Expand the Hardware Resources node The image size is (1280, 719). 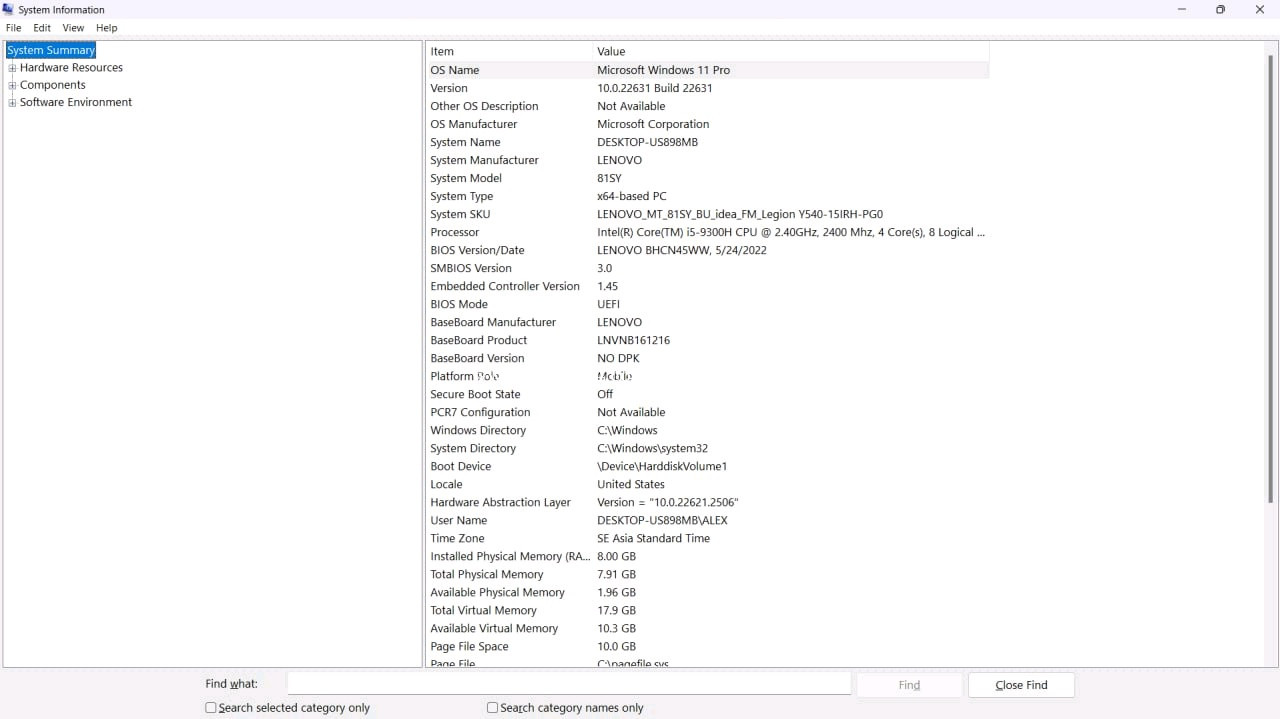(x=12, y=68)
